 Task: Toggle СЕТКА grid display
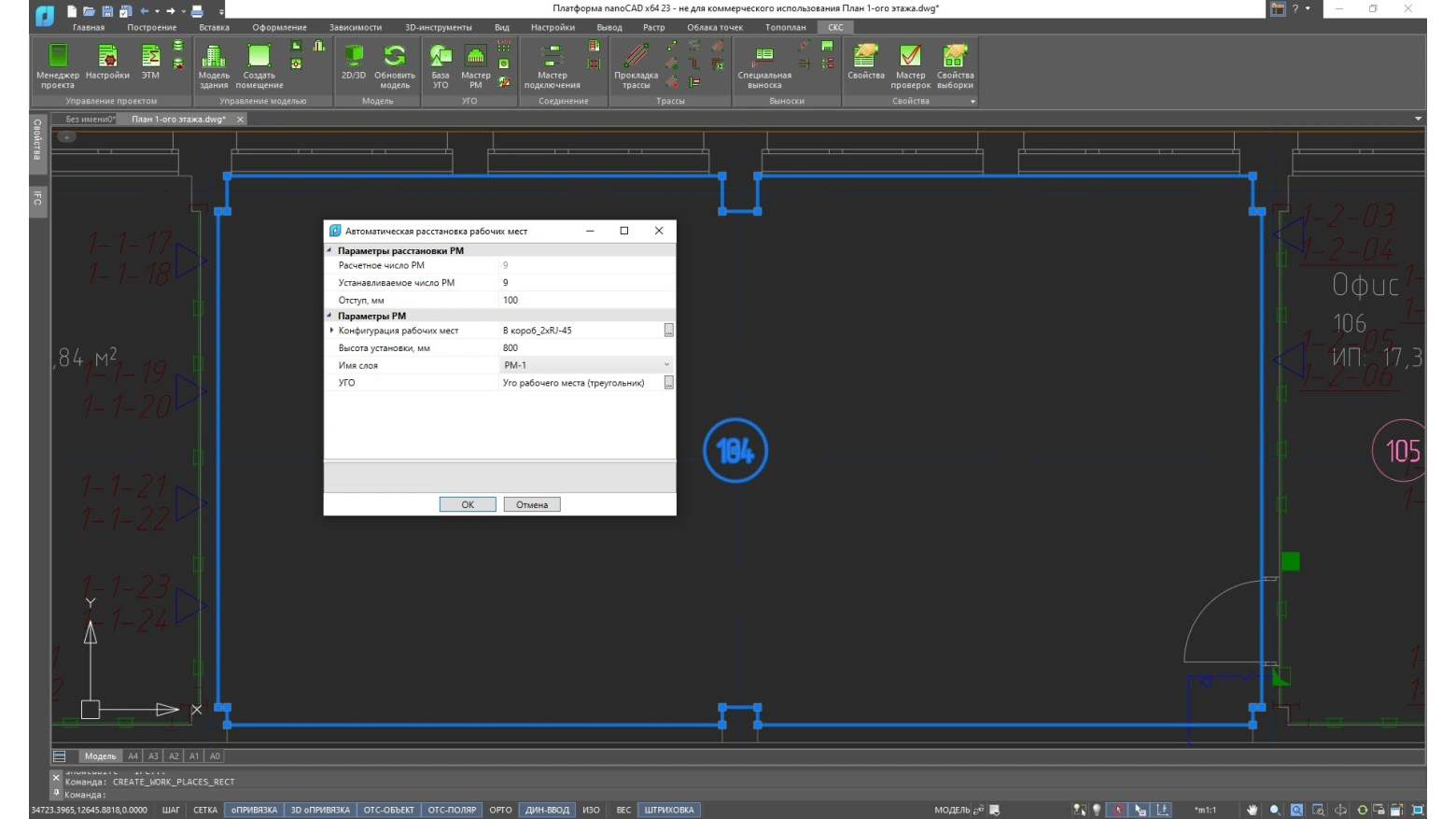click(205, 810)
